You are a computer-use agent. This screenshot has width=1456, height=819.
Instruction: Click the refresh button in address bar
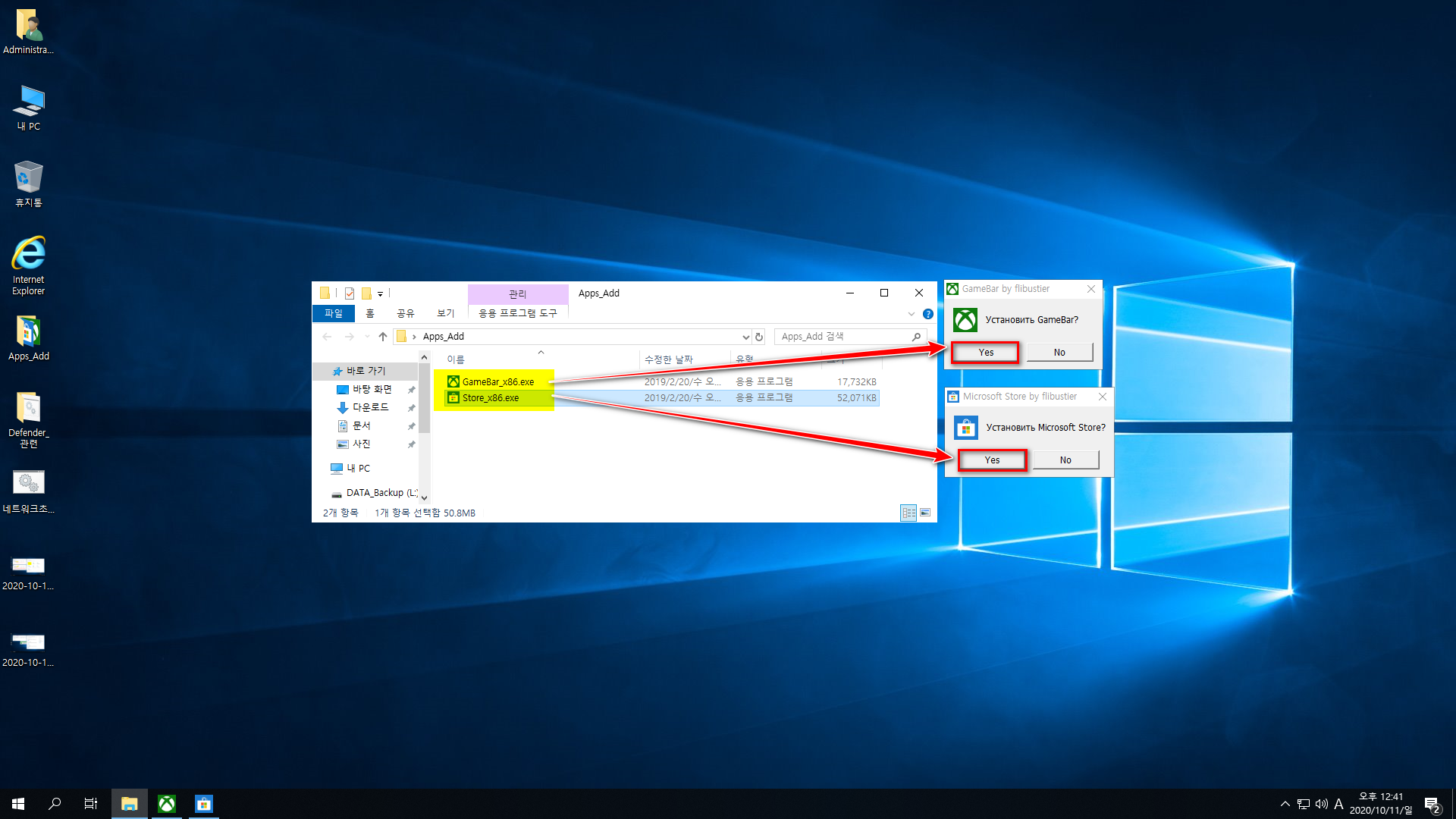pos(759,337)
